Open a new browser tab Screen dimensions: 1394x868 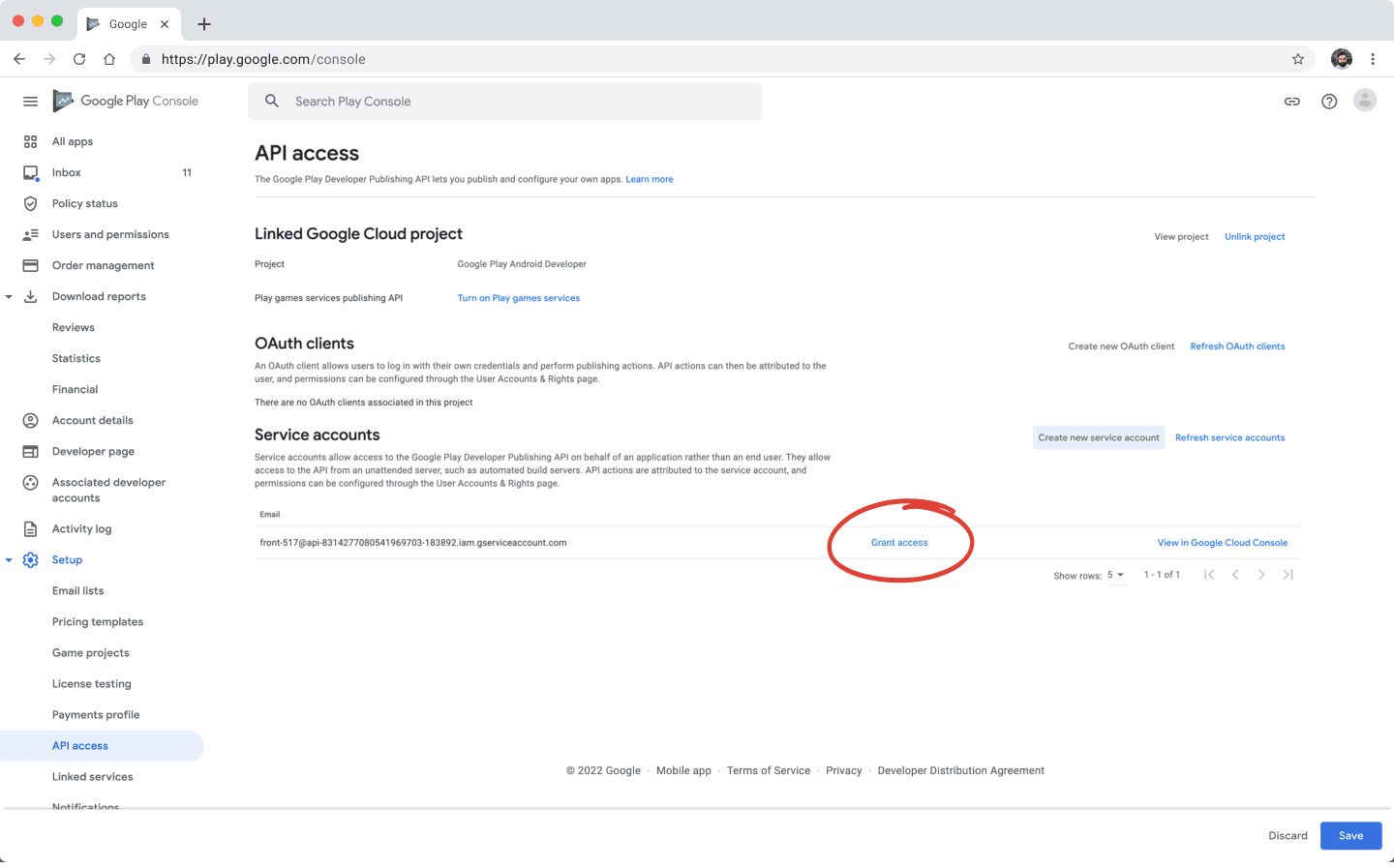[x=204, y=24]
